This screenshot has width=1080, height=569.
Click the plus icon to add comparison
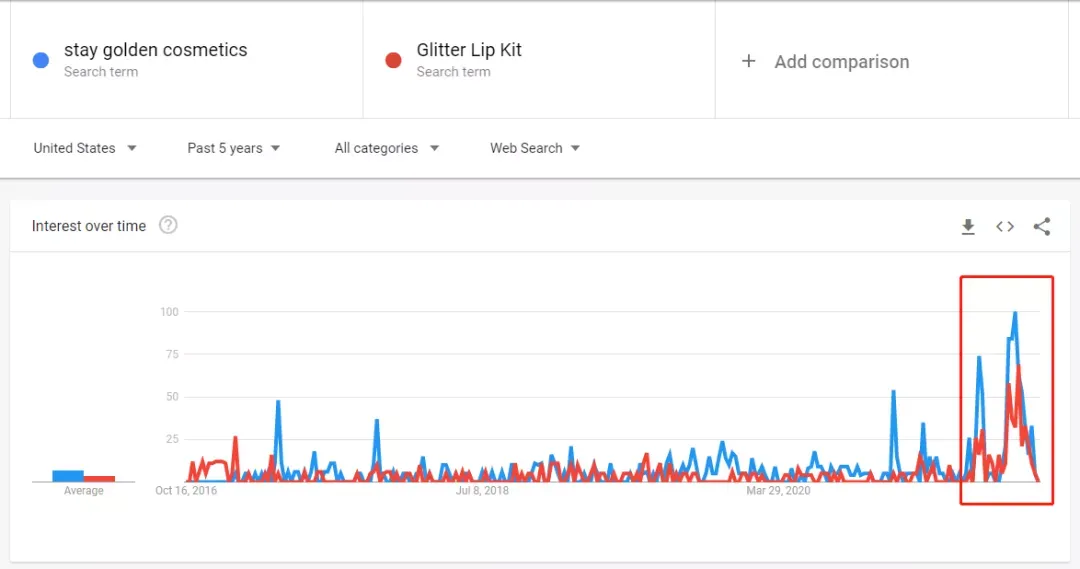coord(749,61)
